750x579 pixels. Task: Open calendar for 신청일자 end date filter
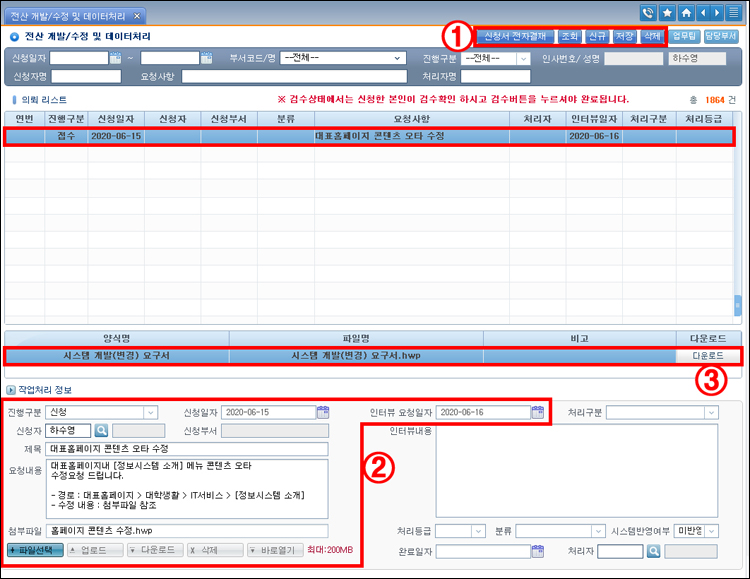click(206, 58)
